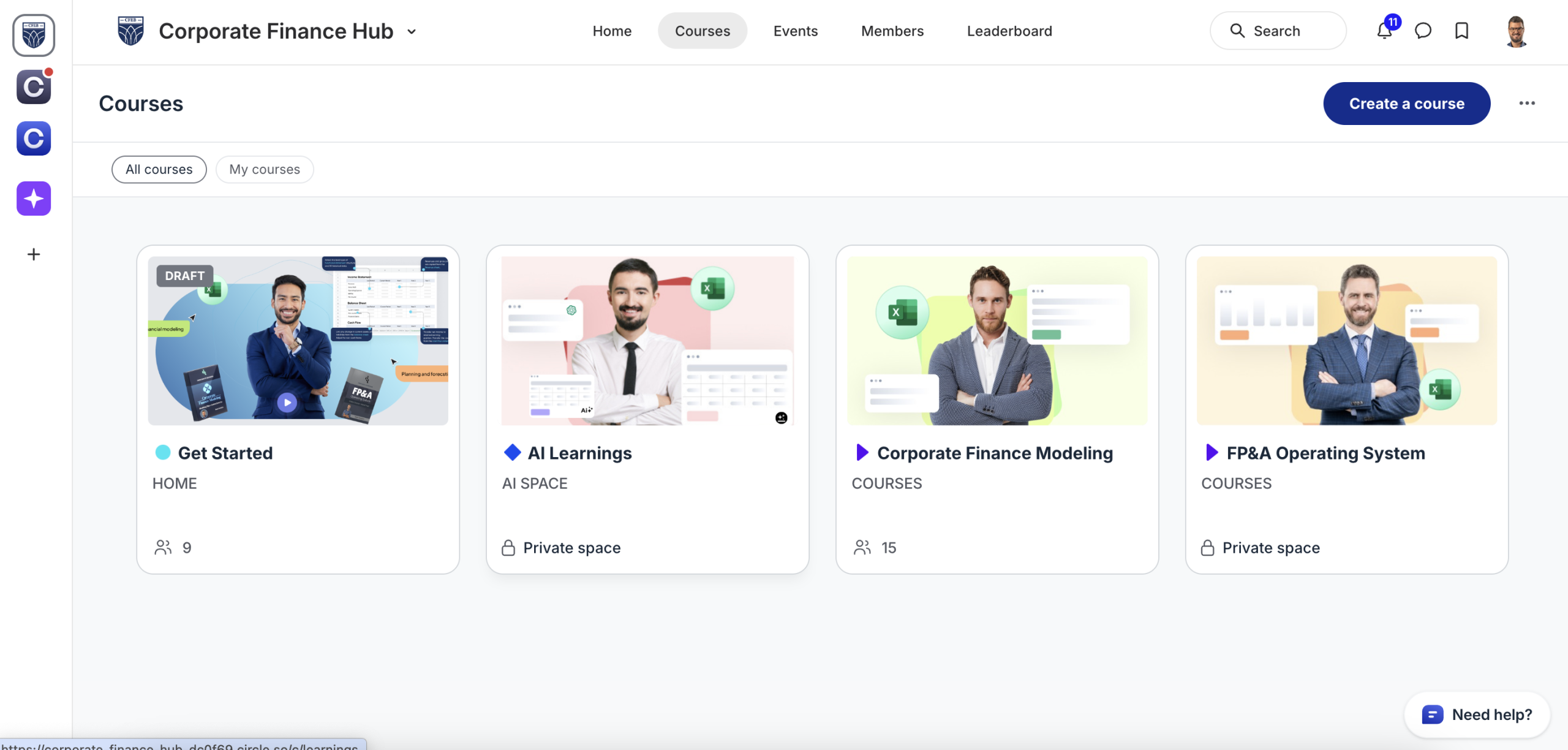Screen dimensions: 1568x750
Task: Click the purple sparkle AI sidebar icon
Action: [x=34, y=199]
